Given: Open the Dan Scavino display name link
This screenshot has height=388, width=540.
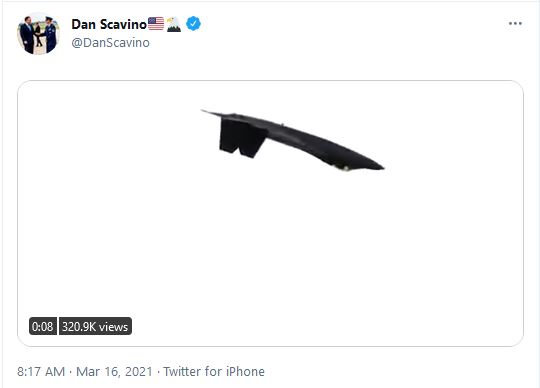Looking at the screenshot, I should (109, 24).
